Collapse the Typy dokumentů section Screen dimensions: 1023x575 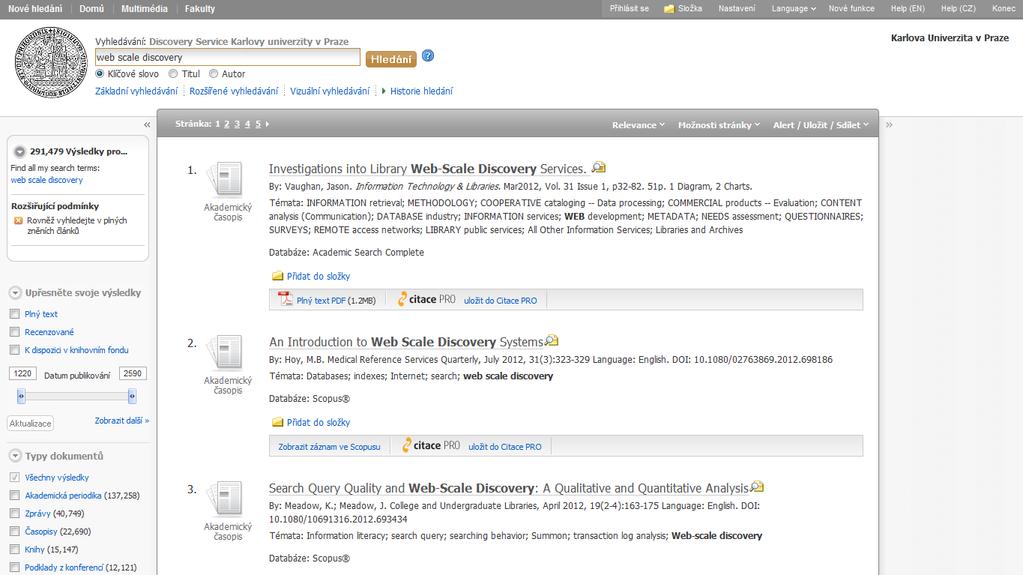(x=15, y=456)
